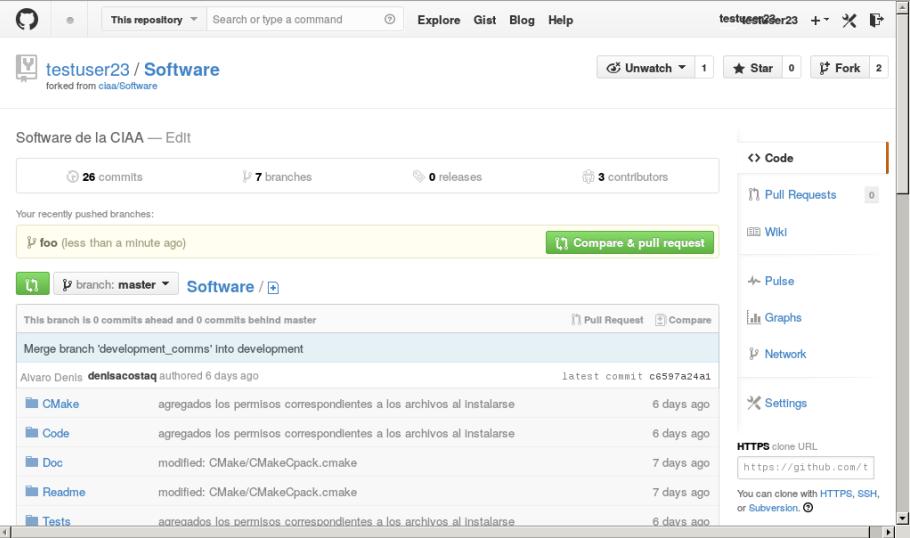Click the search help question mark icon

pos(389,19)
